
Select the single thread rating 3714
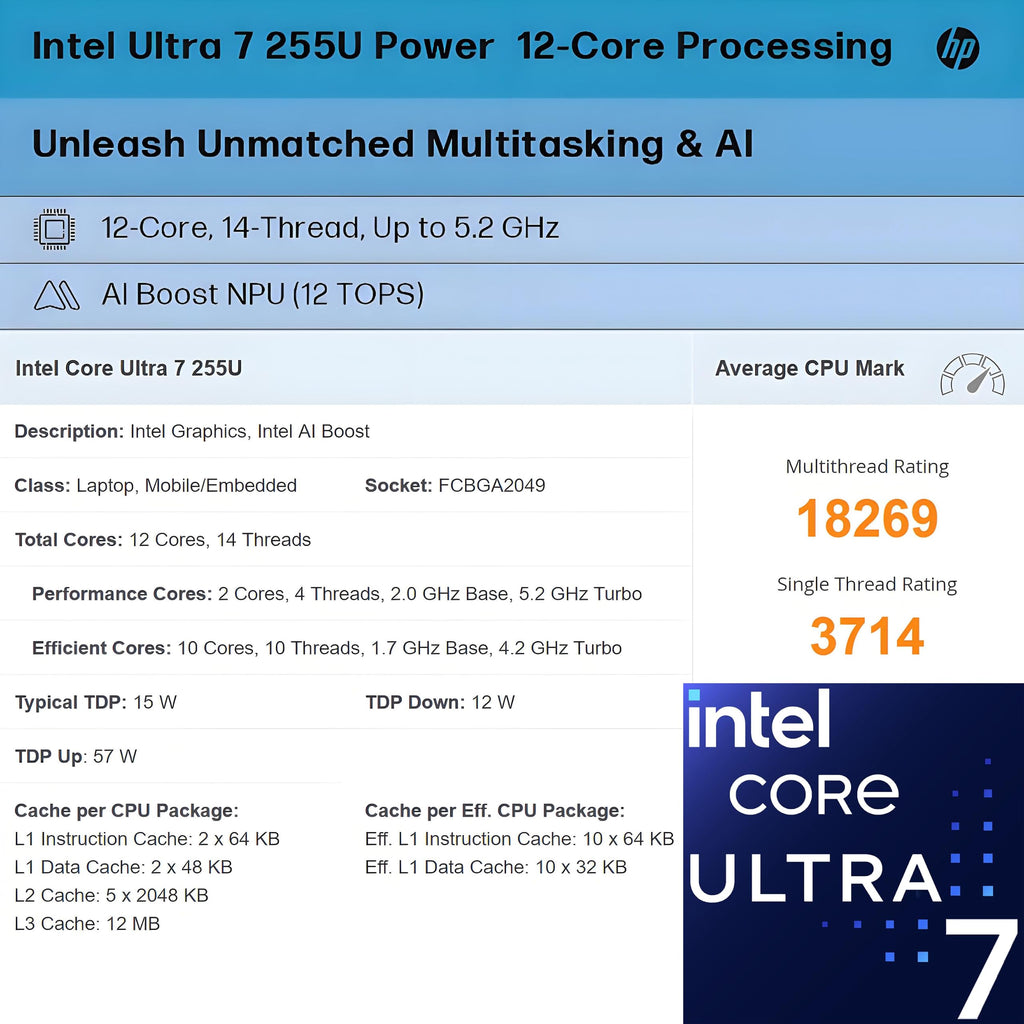pos(867,636)
